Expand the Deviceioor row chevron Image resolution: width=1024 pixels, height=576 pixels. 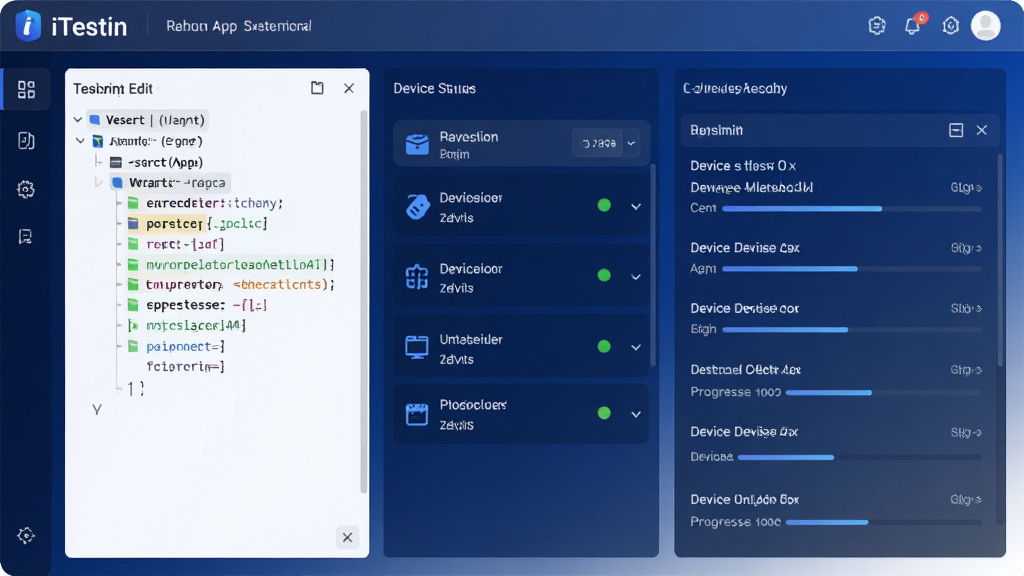[x=635, y=277]
